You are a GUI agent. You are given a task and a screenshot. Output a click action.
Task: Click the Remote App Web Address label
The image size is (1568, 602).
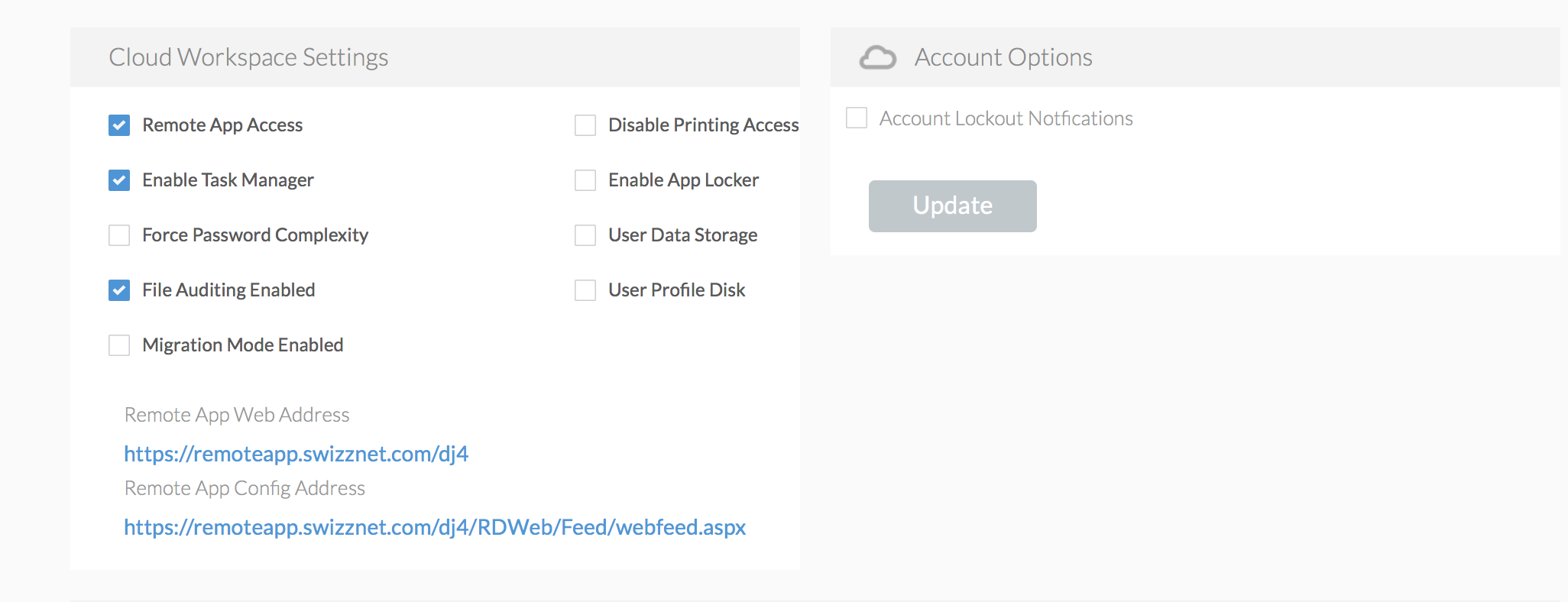tap(237, 415)
